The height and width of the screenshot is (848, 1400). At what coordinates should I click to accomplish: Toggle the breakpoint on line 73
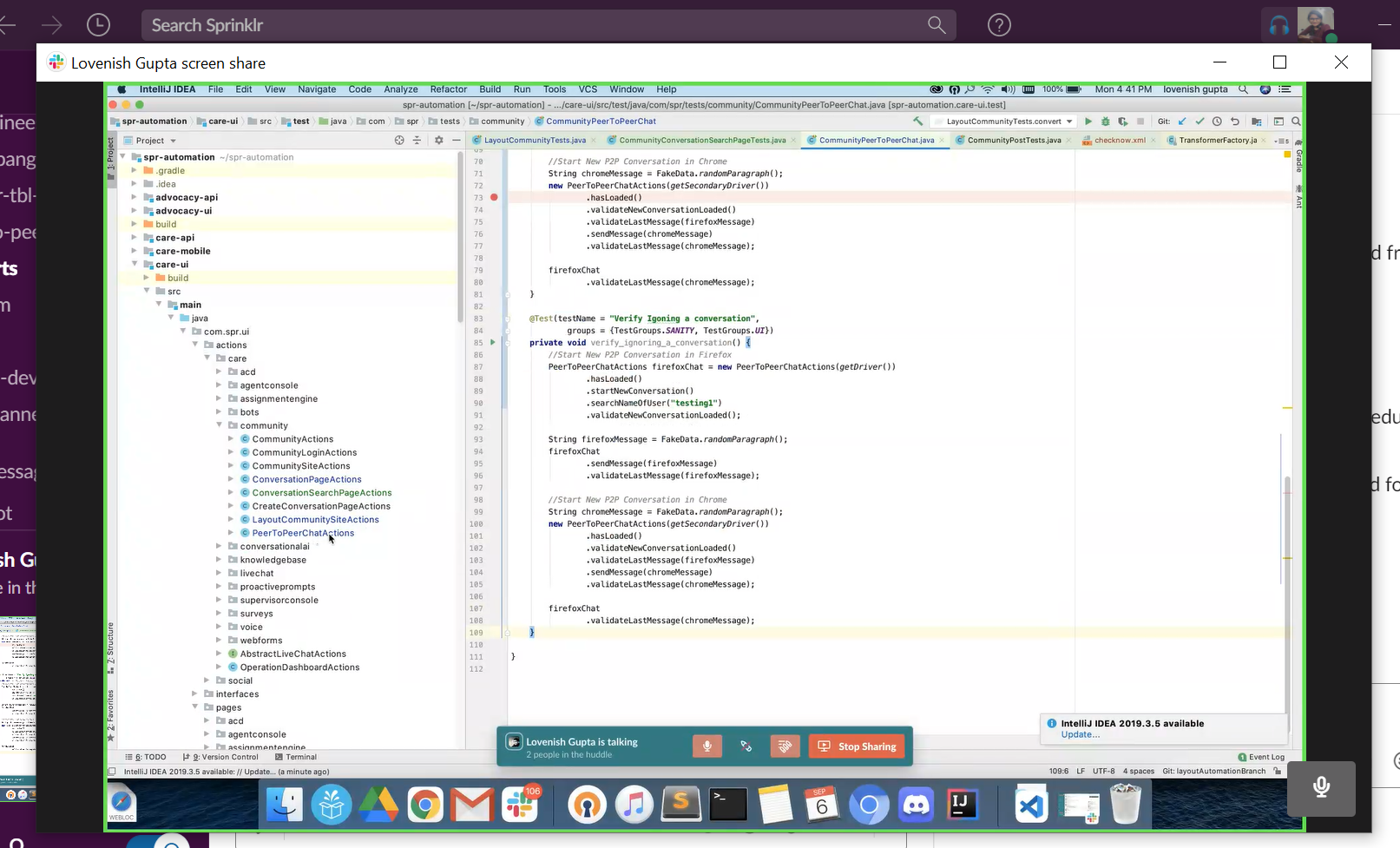tap(494, 198)
